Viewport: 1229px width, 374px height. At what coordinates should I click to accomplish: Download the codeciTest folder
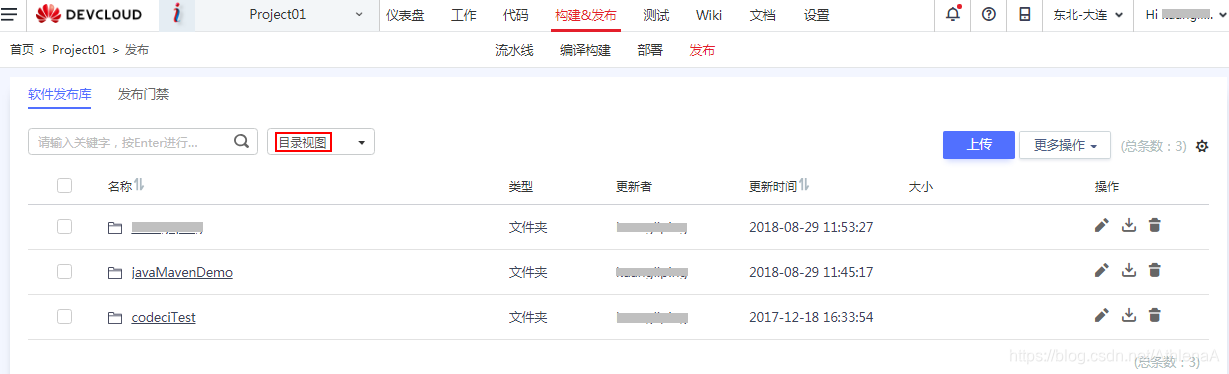[1129, 315]
